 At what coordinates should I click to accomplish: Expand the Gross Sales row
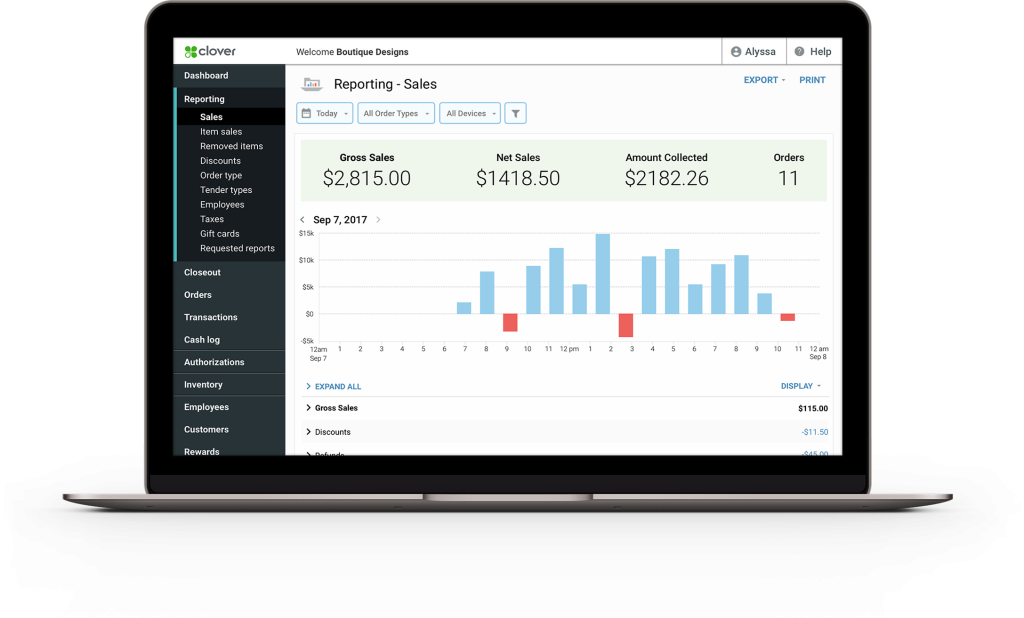click(x=308, y=408)
